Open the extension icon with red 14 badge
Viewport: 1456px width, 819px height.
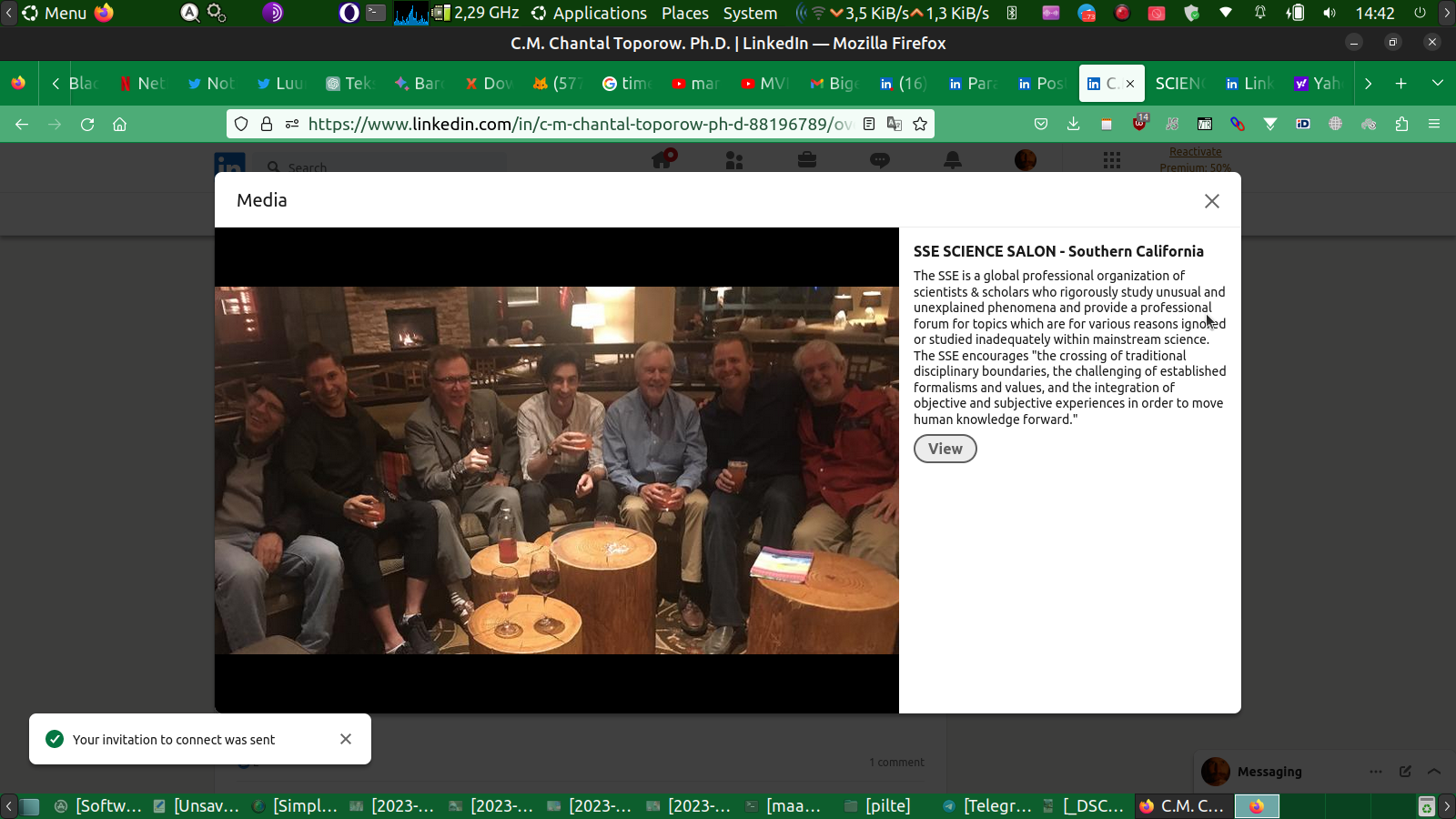click(x=1139, y=124)
